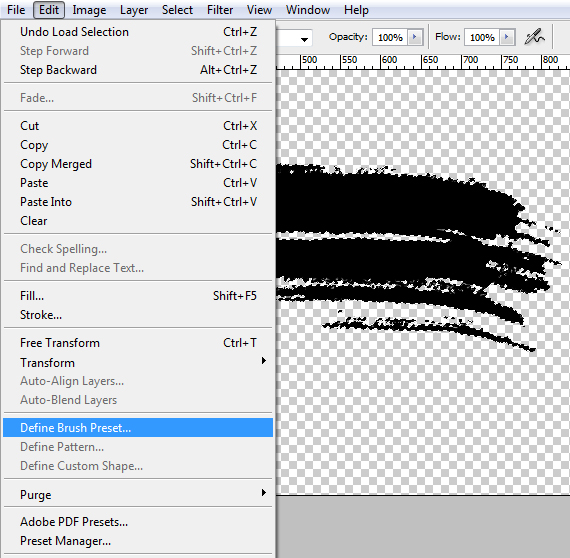Open the Fill... dialog
Viewport: 570px width, 558px height.
[138, 296]
